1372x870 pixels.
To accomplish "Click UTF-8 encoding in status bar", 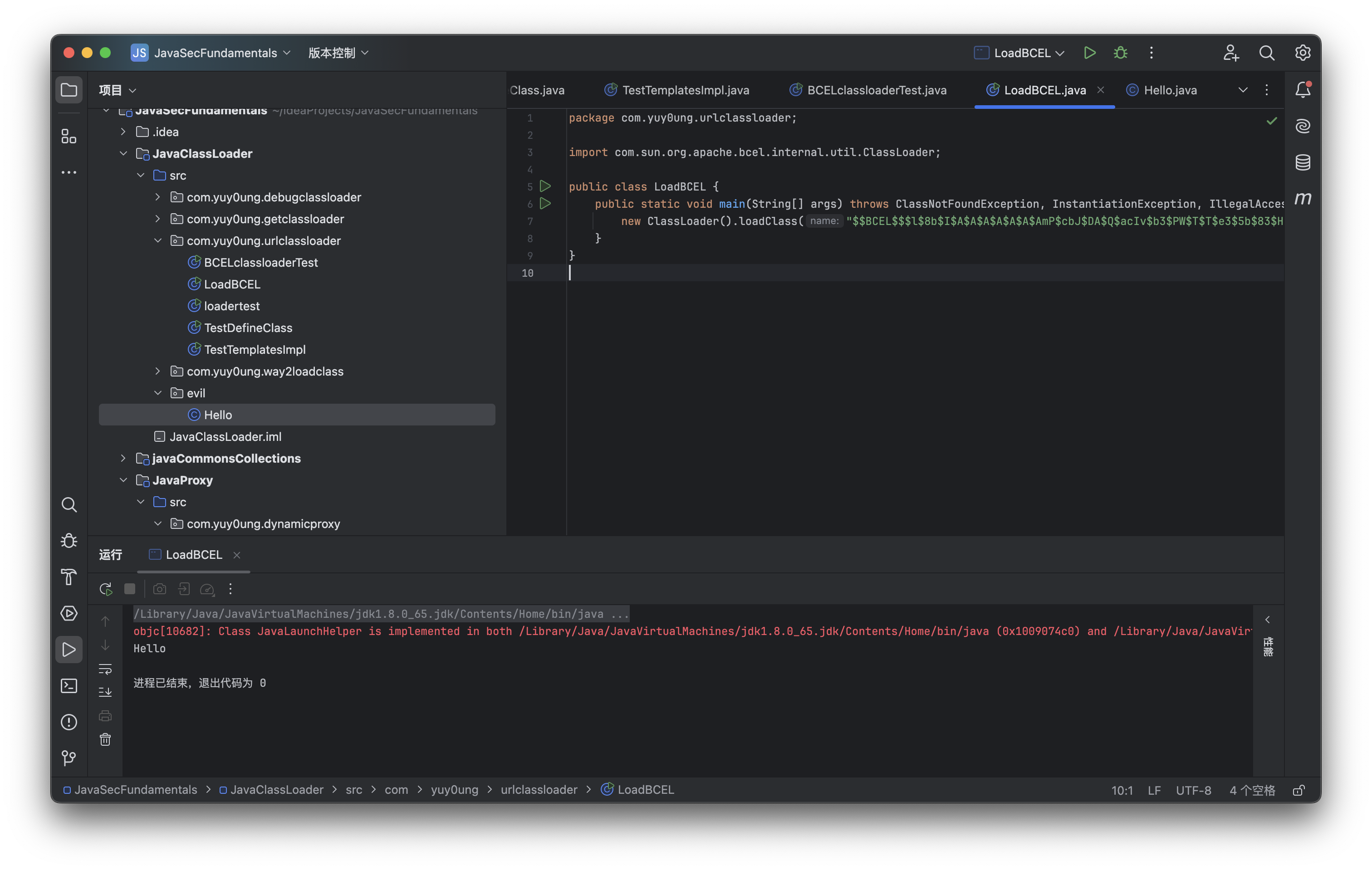I will [x=1193, y=790].
